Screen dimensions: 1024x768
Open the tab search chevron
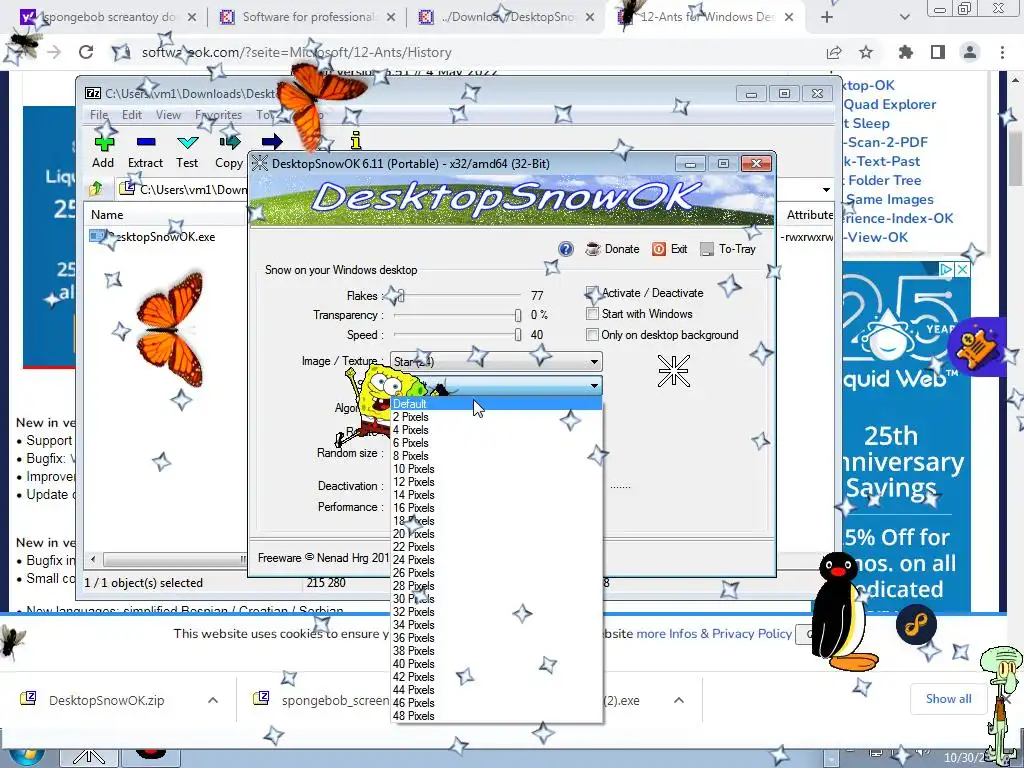tap(904, 17)
